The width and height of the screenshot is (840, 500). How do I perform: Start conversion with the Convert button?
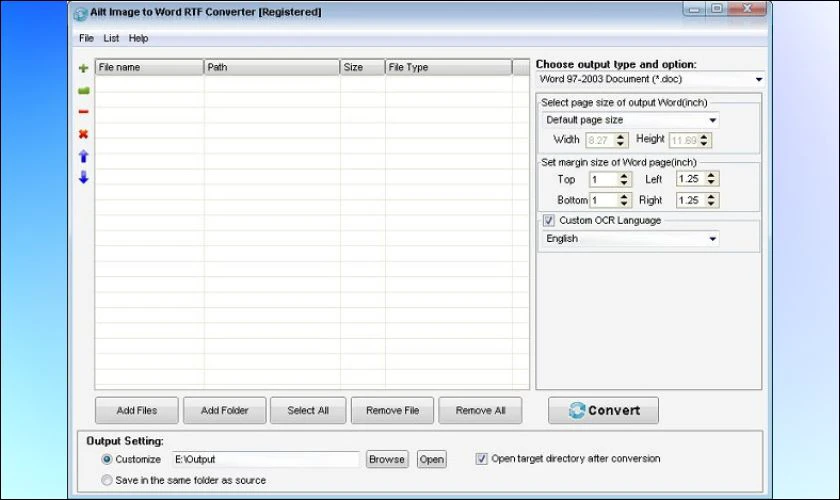coord(603,411)
